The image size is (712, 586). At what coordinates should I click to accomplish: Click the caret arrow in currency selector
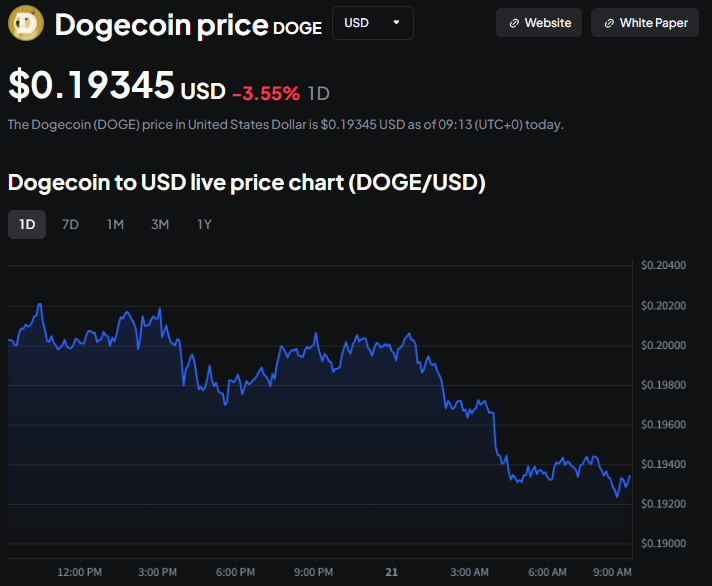click(x=397, y=22)
